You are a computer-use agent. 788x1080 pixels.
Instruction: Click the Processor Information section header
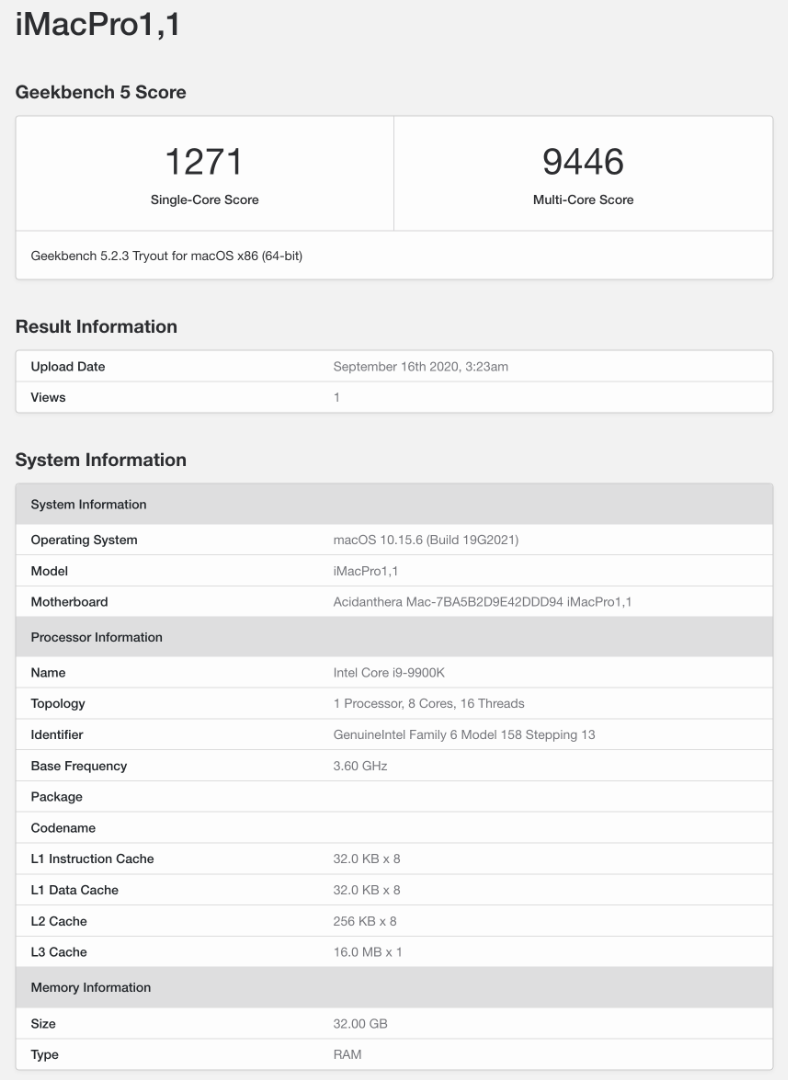tap(96, 637)
